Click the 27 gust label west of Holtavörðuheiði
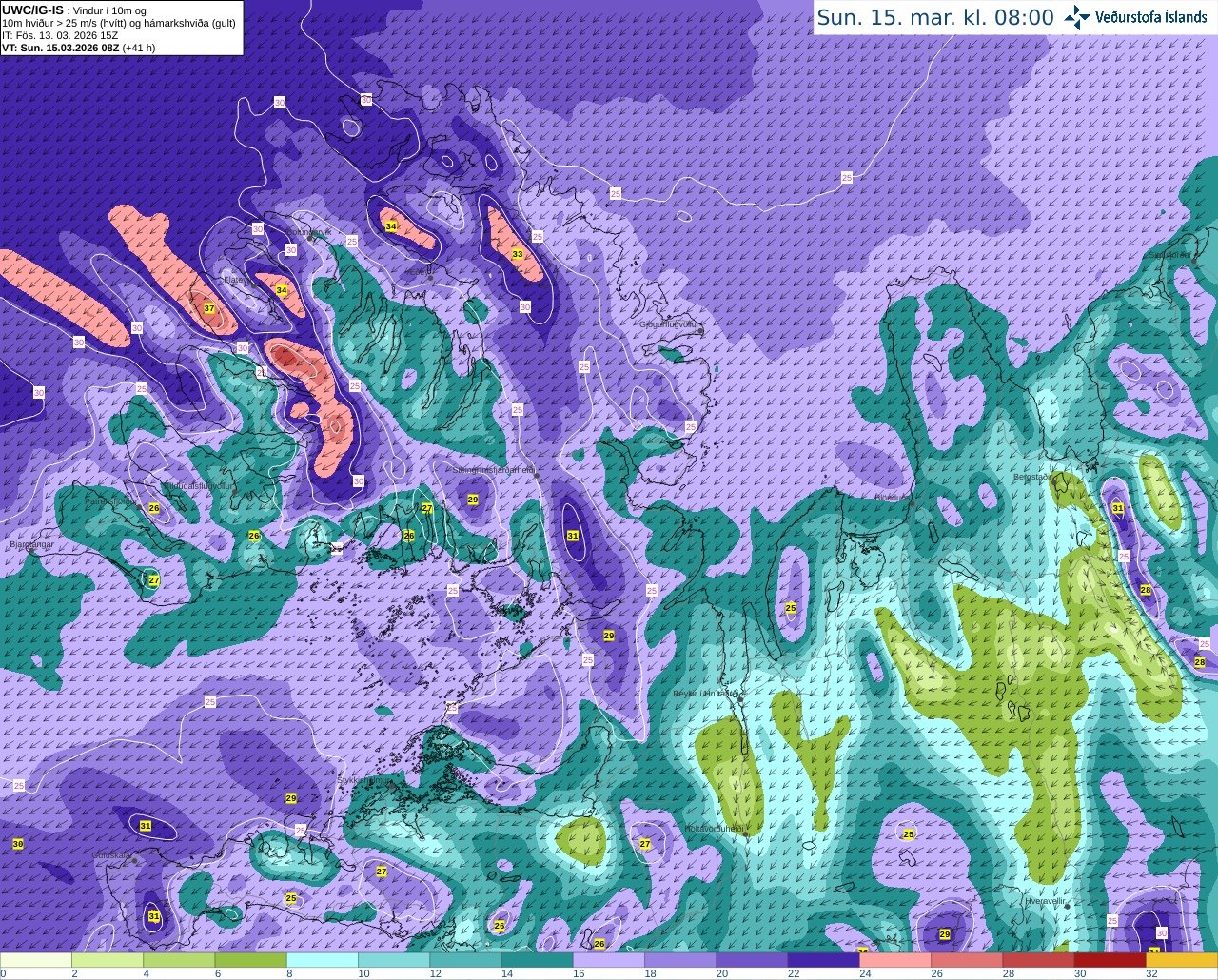Screen dimensions: 1218x980 [645, 844]
